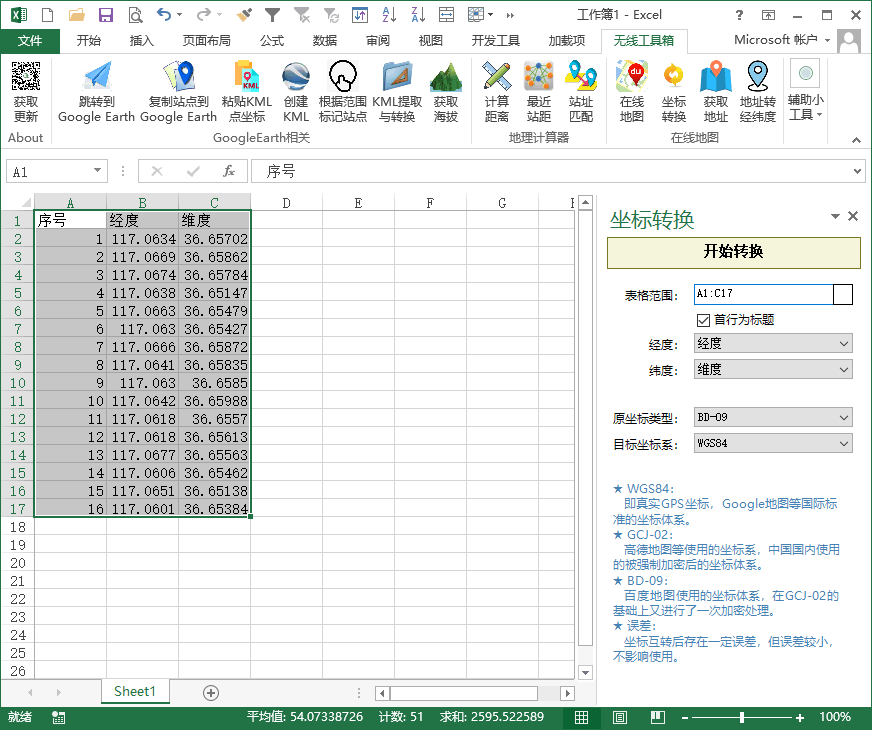Click the Open folder icon
Screen dimensions: 872x730
click(x=76, y=15)
